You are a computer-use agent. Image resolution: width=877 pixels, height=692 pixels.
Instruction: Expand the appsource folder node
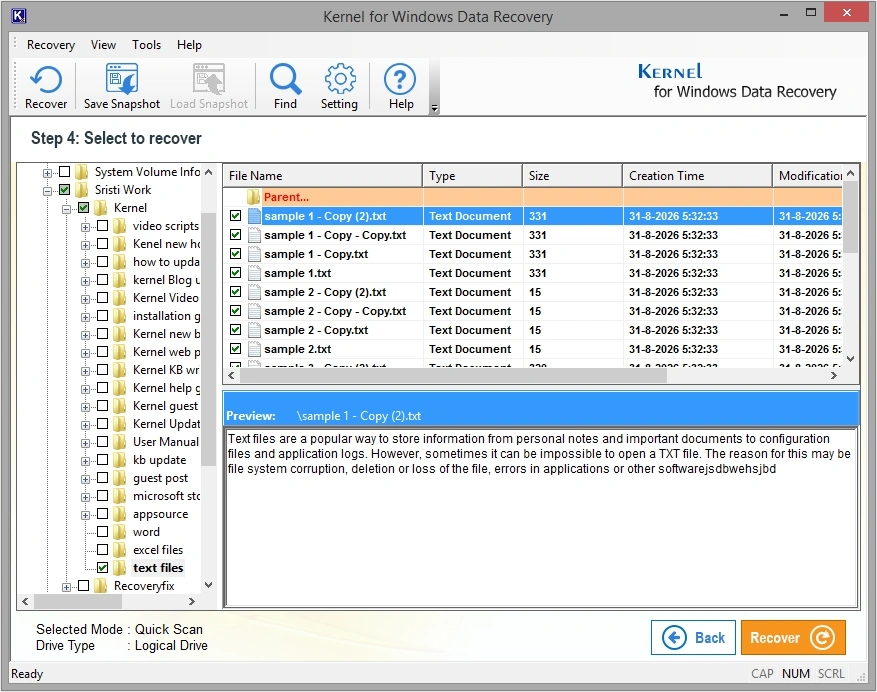tap(85, 515)
